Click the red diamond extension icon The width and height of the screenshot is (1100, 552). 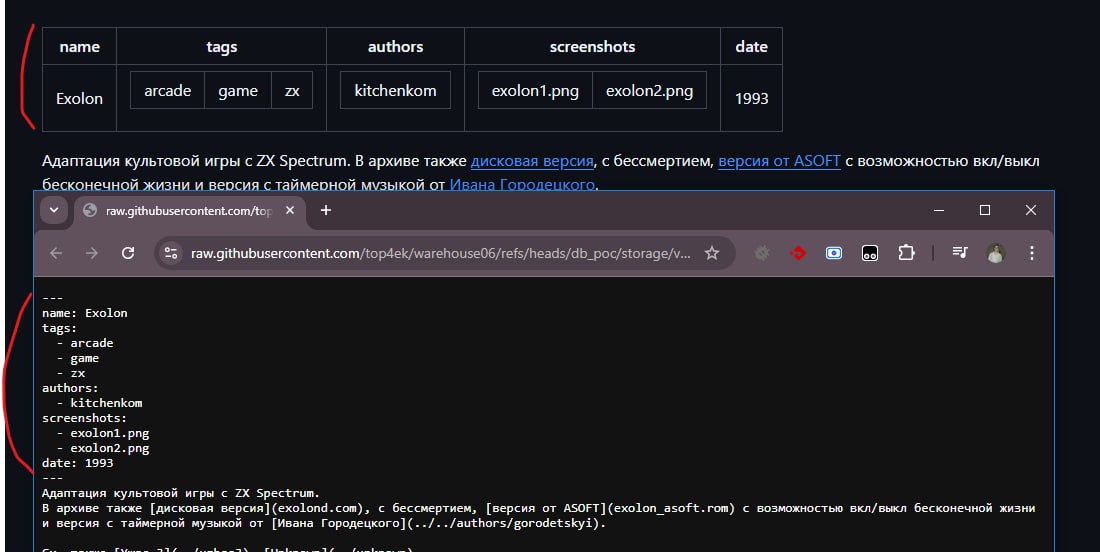798,253
